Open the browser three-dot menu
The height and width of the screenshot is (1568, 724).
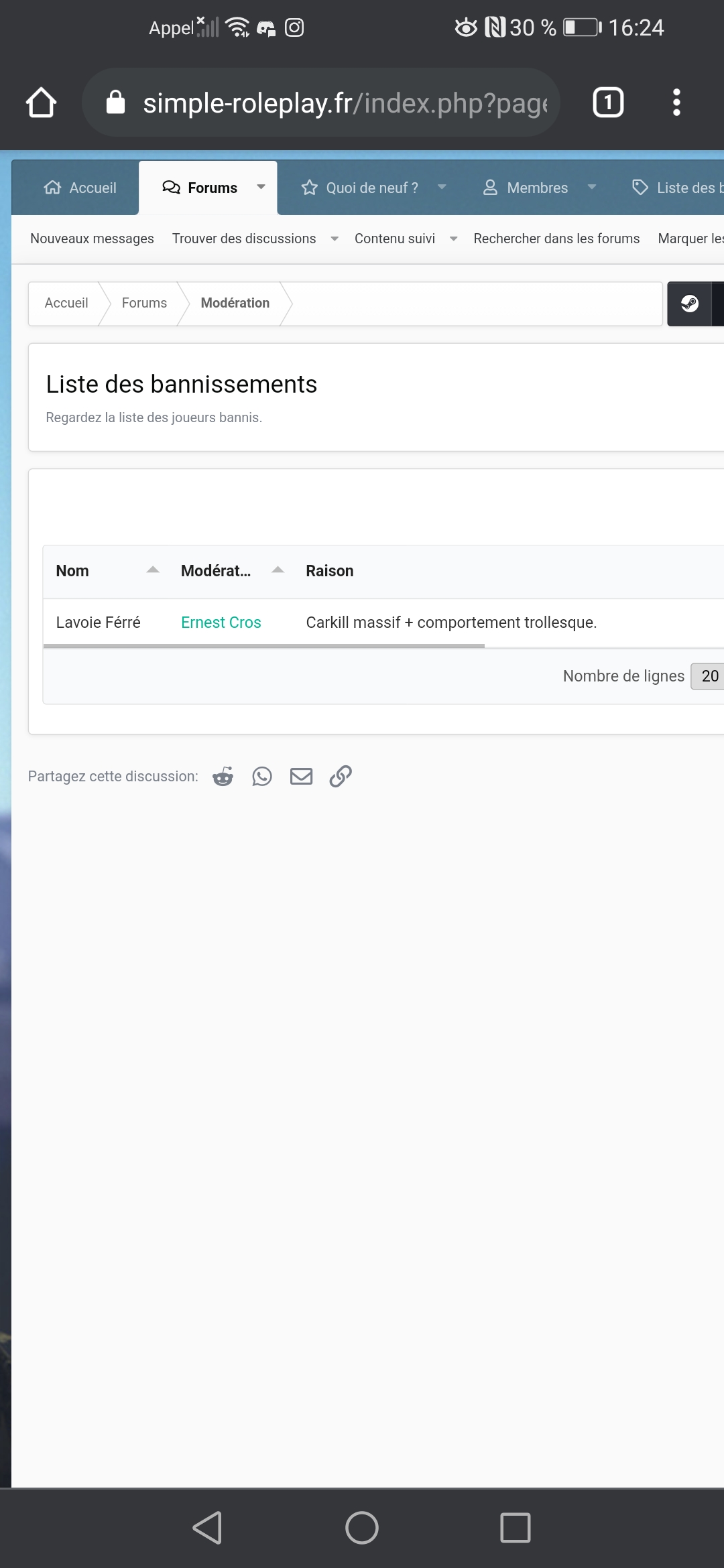pyautogui.click(x=676, y=103)
